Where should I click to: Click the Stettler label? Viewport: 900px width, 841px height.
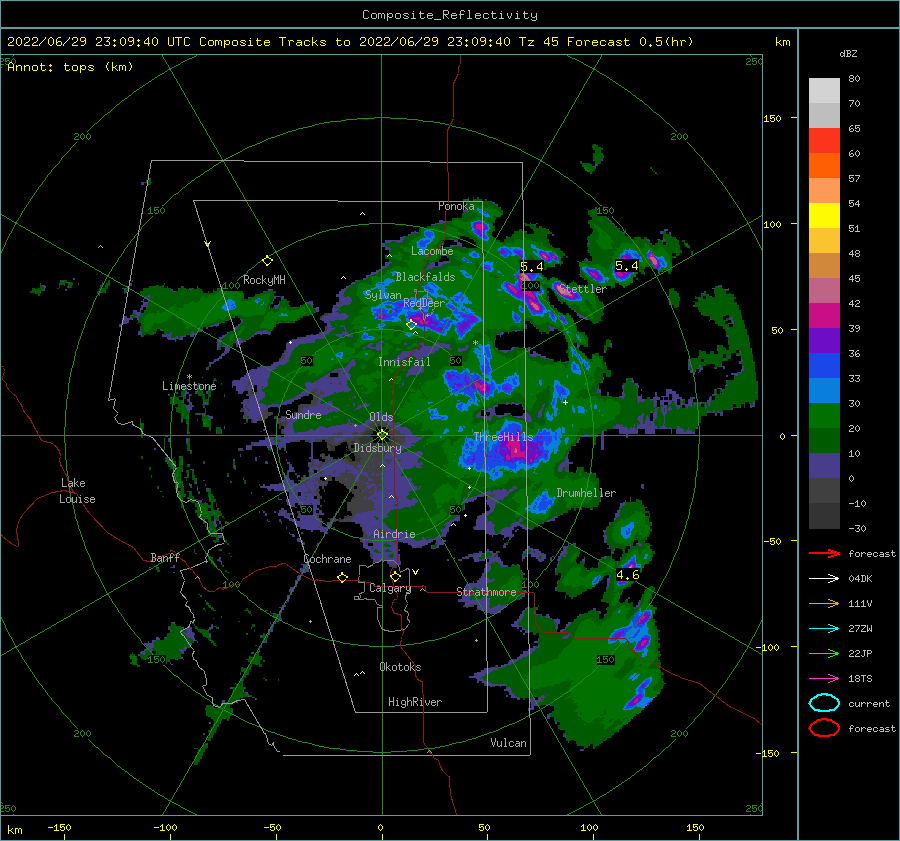(583, 289)
